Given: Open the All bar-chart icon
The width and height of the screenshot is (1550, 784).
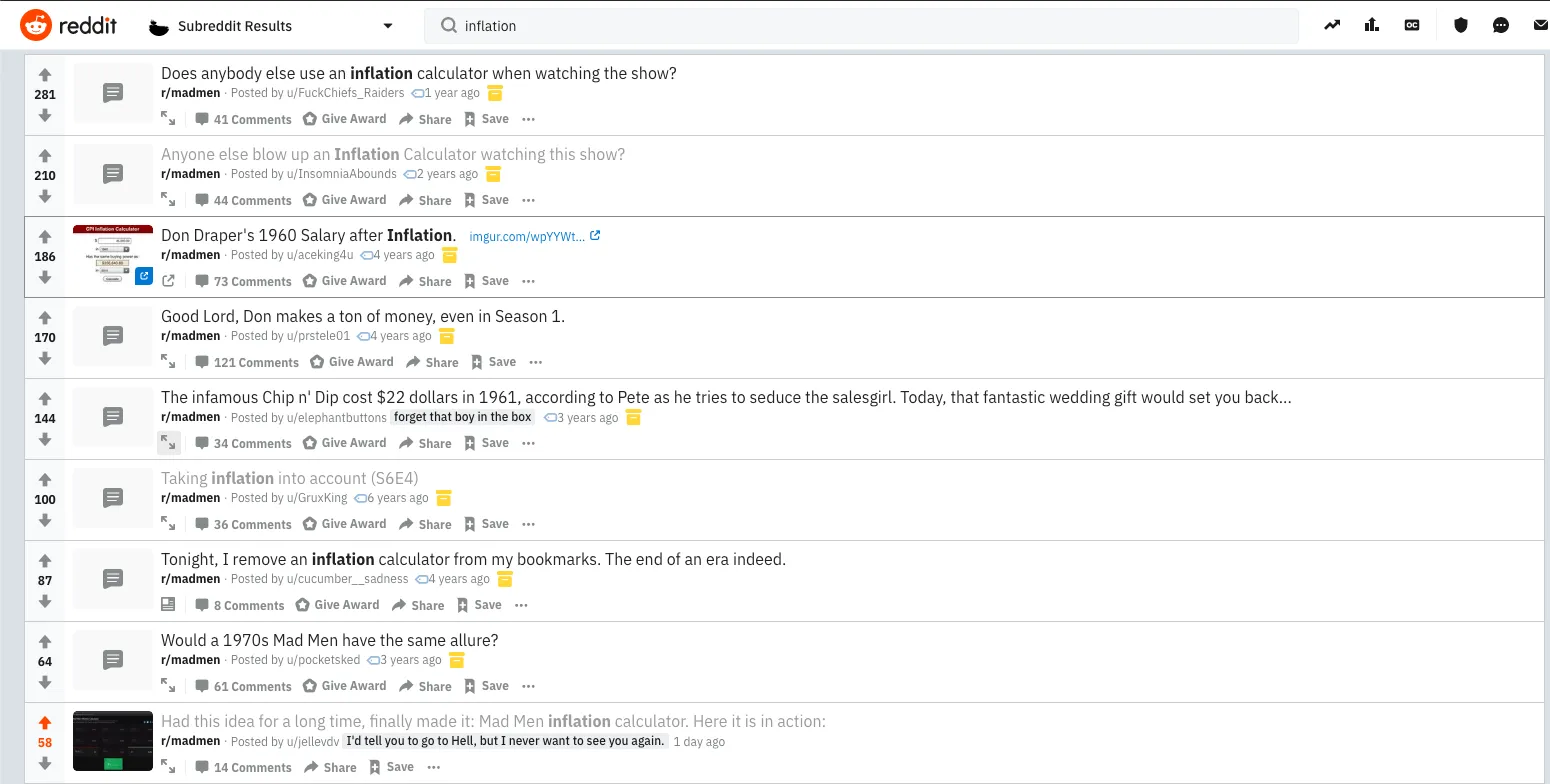Looking at the screenshot, I should click(x=1372, y=26).
